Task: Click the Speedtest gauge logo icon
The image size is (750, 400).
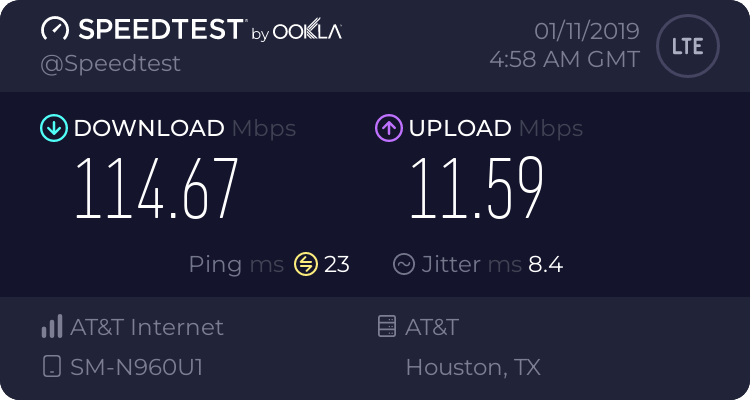Action: coord(56,30)
